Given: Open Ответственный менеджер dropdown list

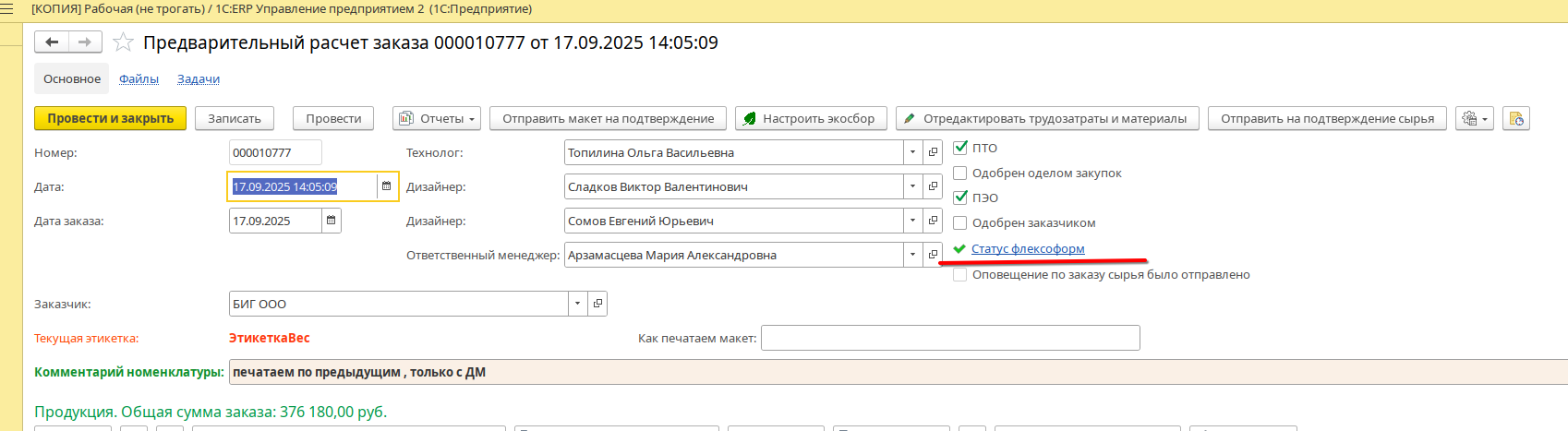Looking at the screenshot, I should (x=912, y=255).
